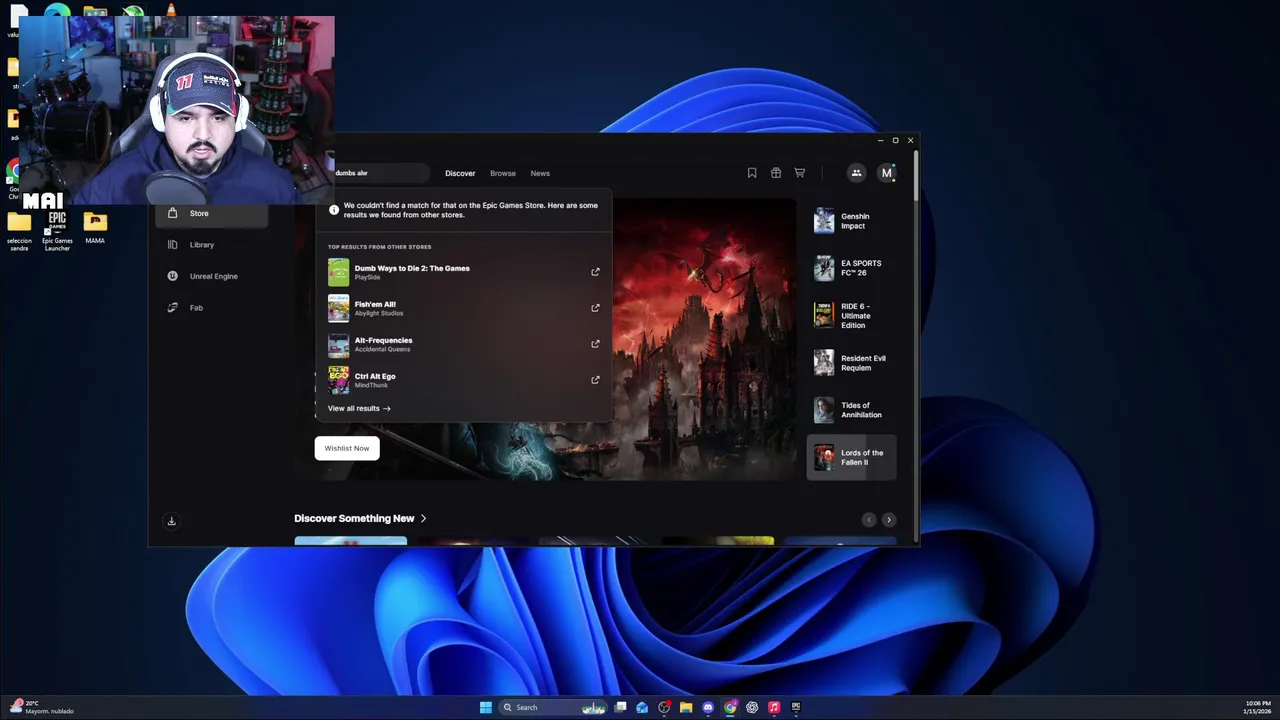Click external link icon for Ctrl Alt Ego

(595, 380)
